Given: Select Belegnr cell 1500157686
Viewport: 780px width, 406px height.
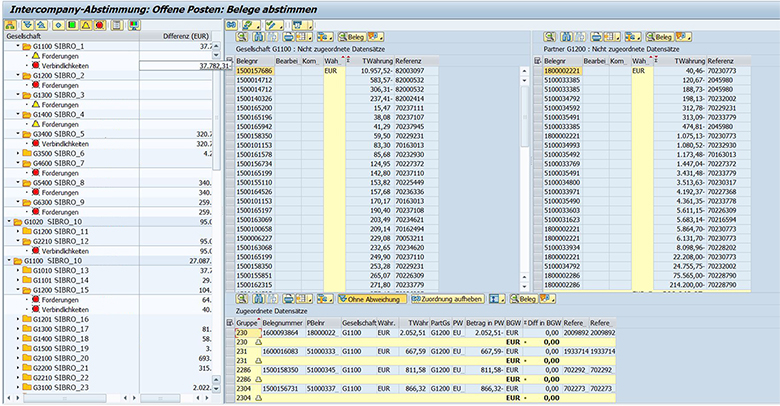Looking at the screenshot, I should (x=255, y=71).
